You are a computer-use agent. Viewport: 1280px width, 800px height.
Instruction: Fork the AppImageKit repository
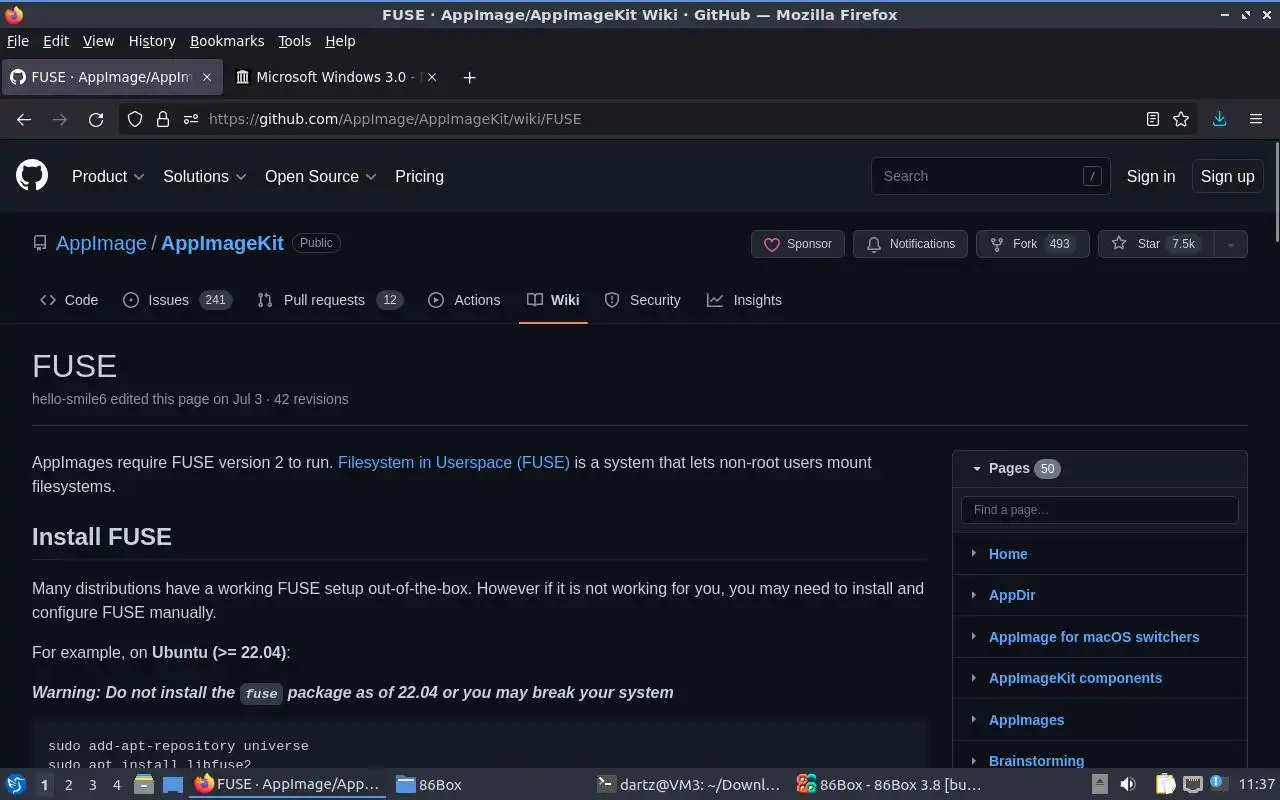(x=1032, y=244)
